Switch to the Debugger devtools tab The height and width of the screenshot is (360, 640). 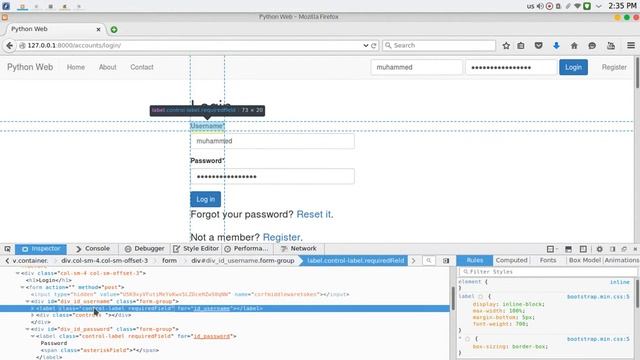(144, 249)
